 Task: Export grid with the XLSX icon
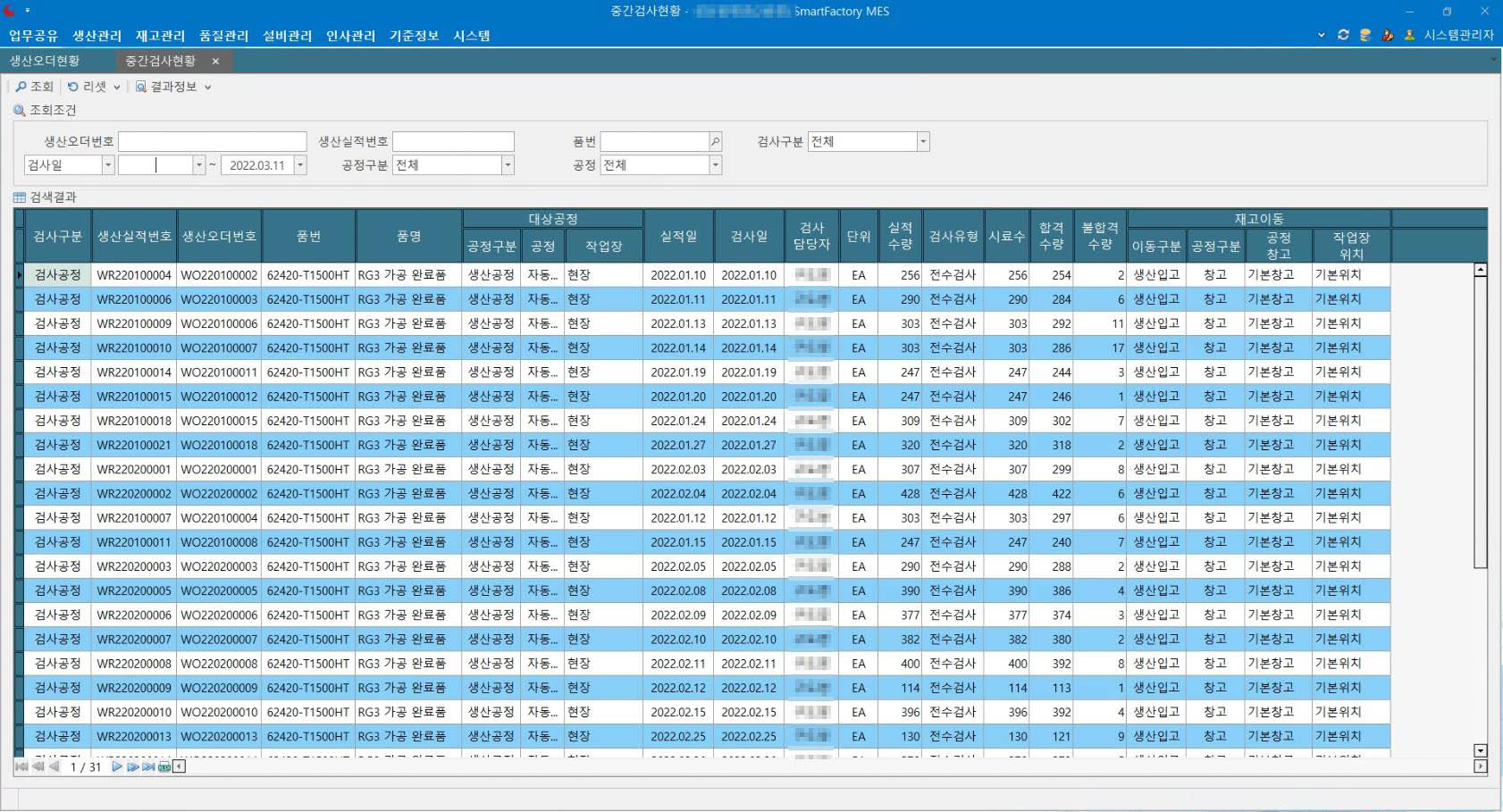[x=164, y=766]
